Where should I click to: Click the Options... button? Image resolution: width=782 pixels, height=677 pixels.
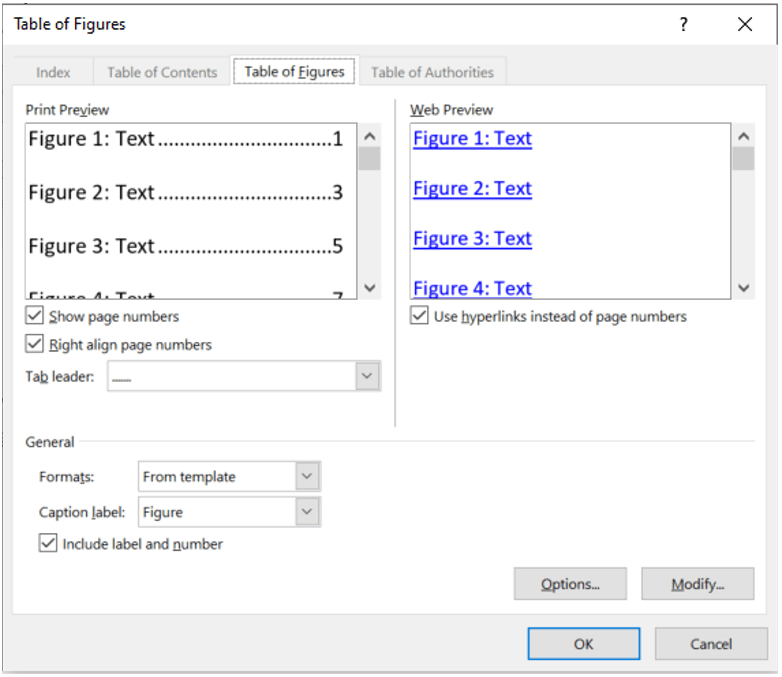tap(570, 584)
